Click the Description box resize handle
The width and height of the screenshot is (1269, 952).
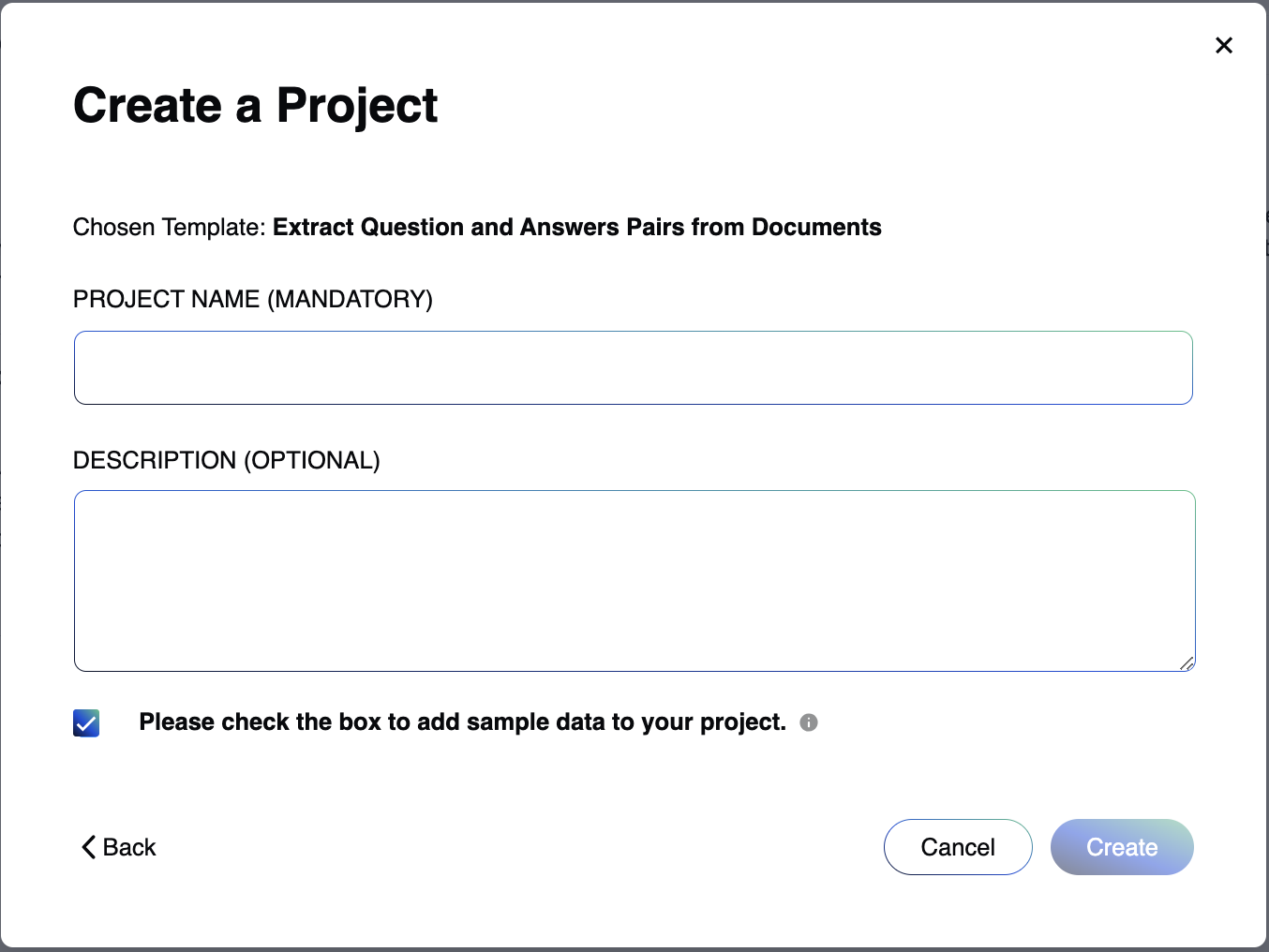[x=1187, y=663]
